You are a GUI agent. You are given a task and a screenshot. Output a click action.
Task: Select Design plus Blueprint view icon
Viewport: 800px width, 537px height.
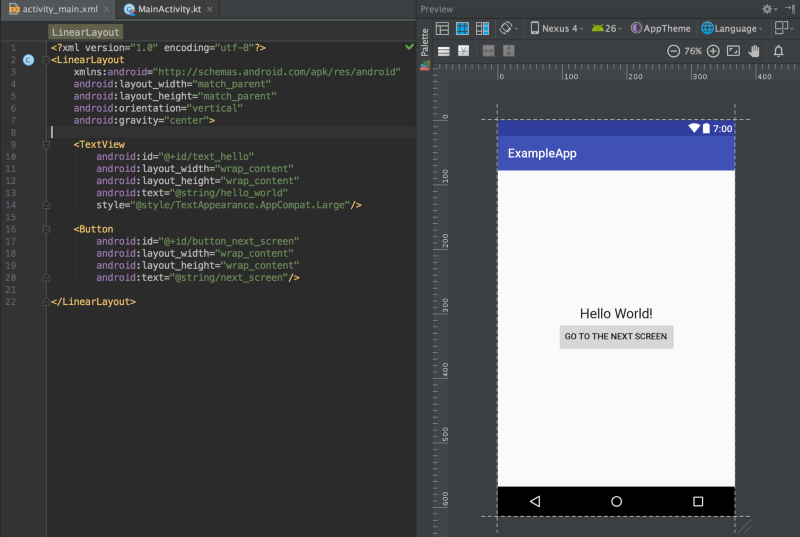(482, 29)
